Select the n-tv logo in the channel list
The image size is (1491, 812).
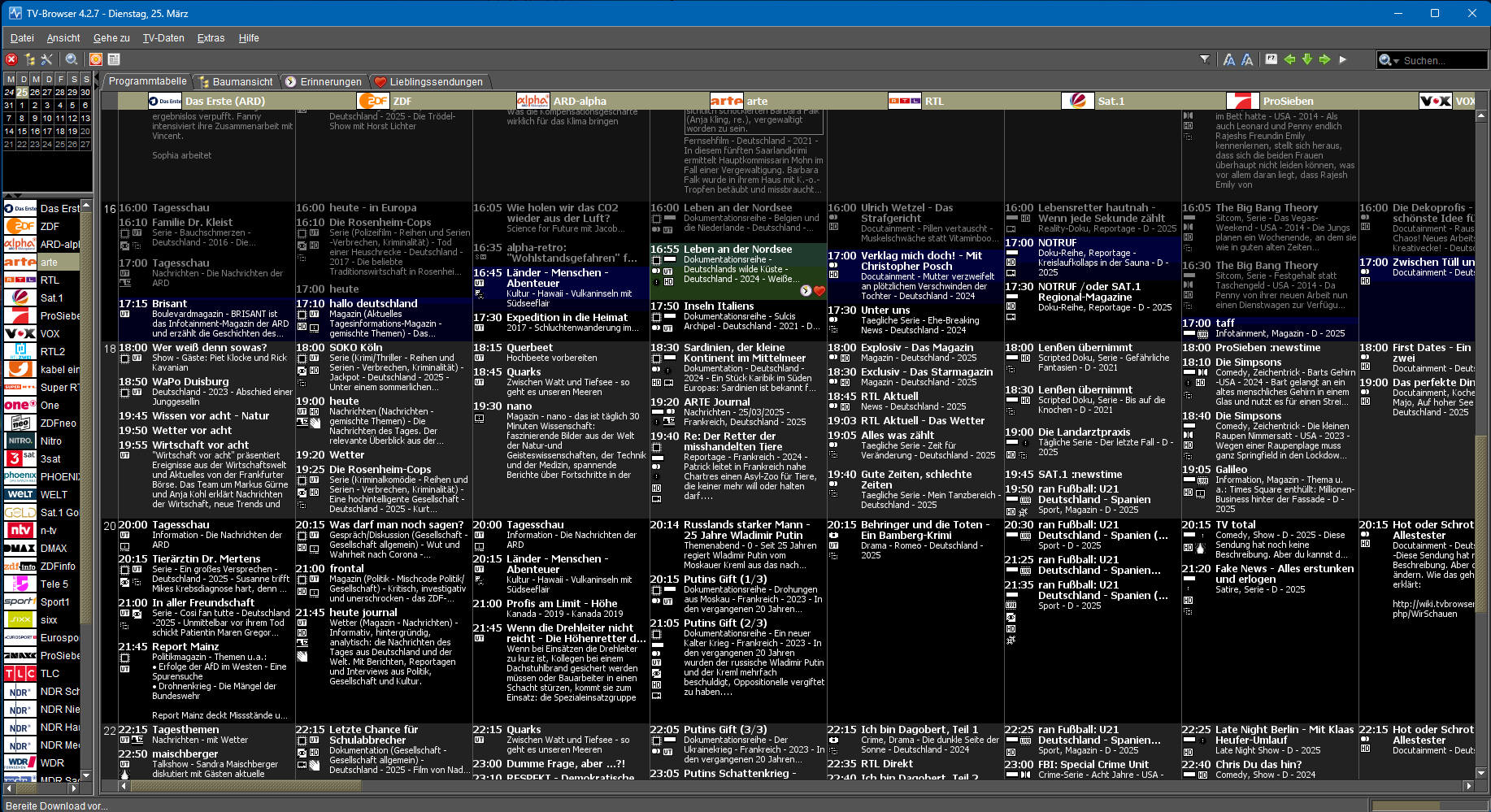pos(20,531)
